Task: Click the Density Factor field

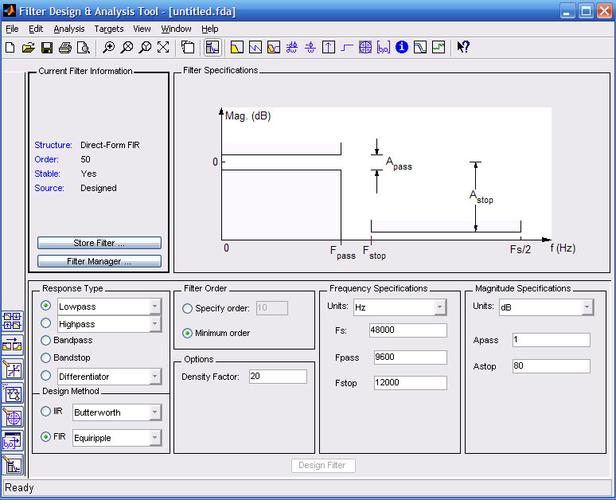Action: click(x=278, y=376)
